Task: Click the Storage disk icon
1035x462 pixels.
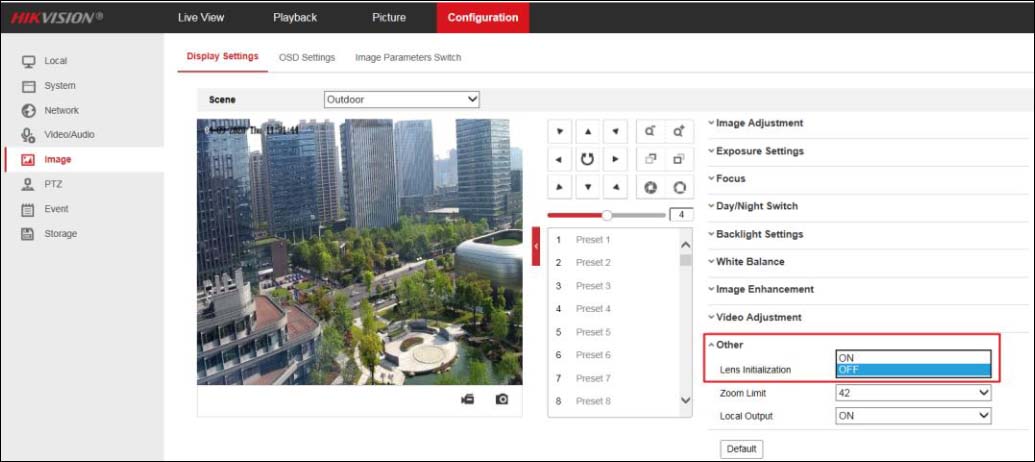Action: 28,234
